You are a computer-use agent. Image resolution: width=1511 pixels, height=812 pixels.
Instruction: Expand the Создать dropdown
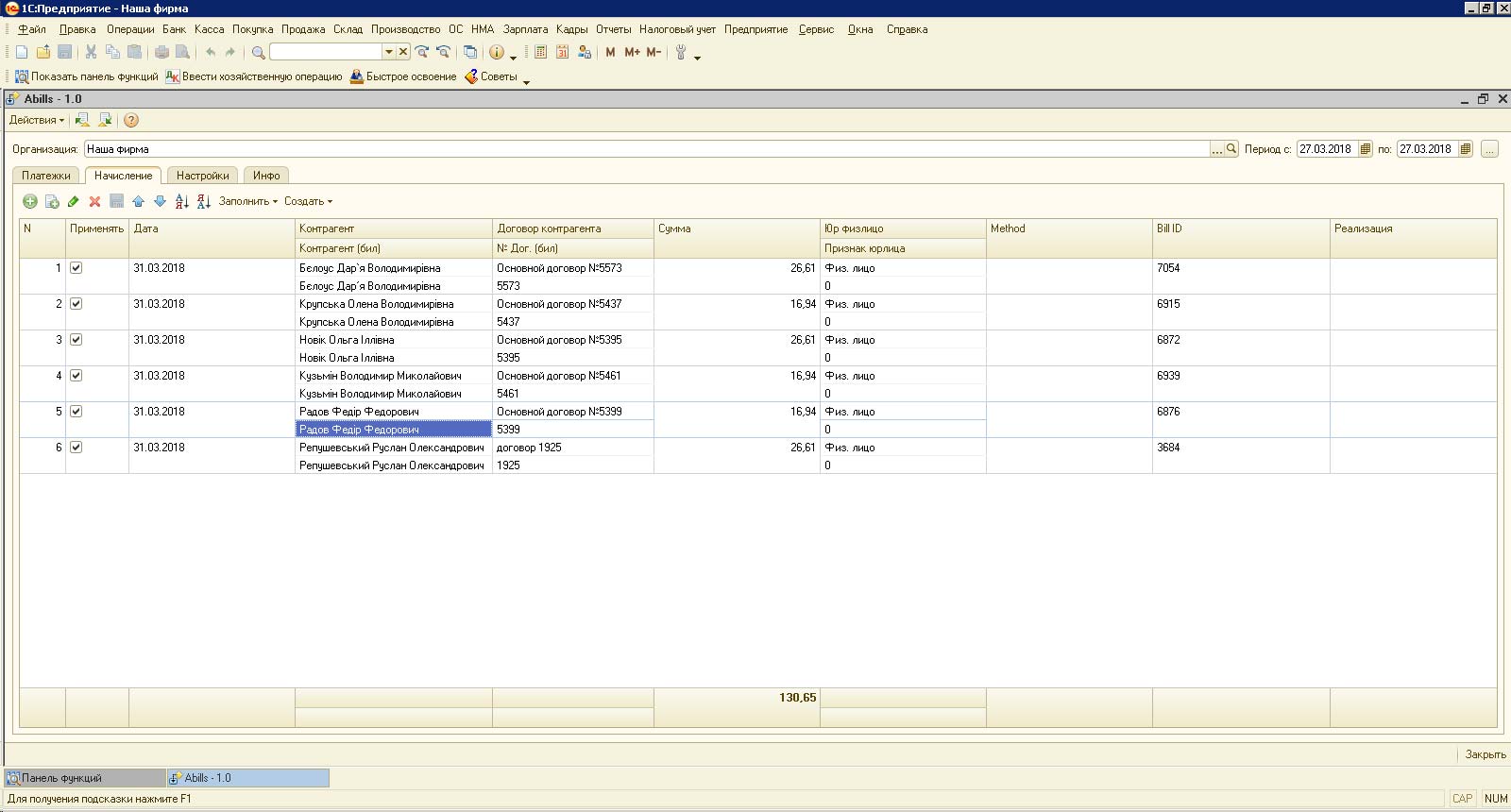pos(309,201)
